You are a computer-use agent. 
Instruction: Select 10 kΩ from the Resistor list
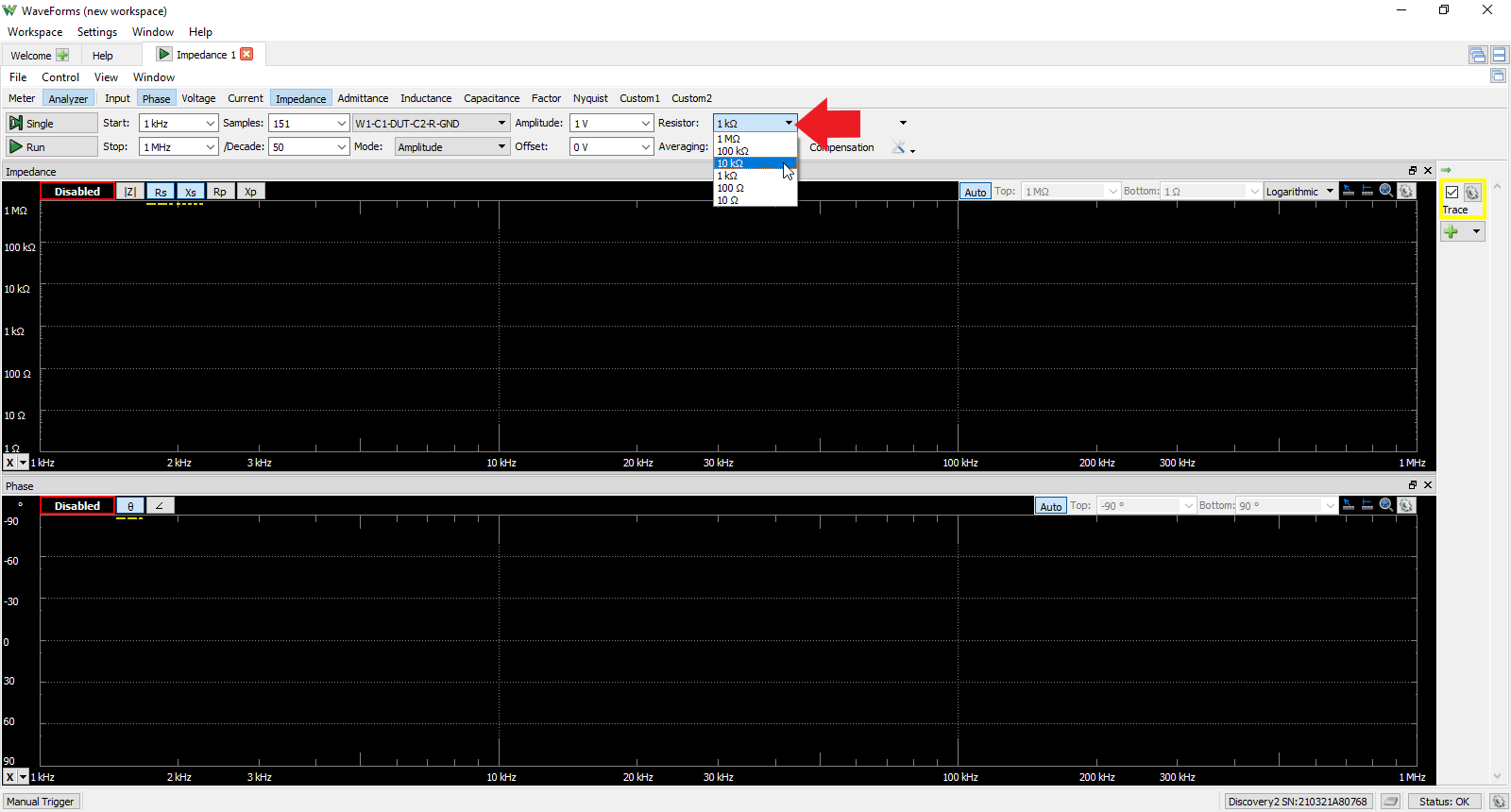[x=755, y=163]
